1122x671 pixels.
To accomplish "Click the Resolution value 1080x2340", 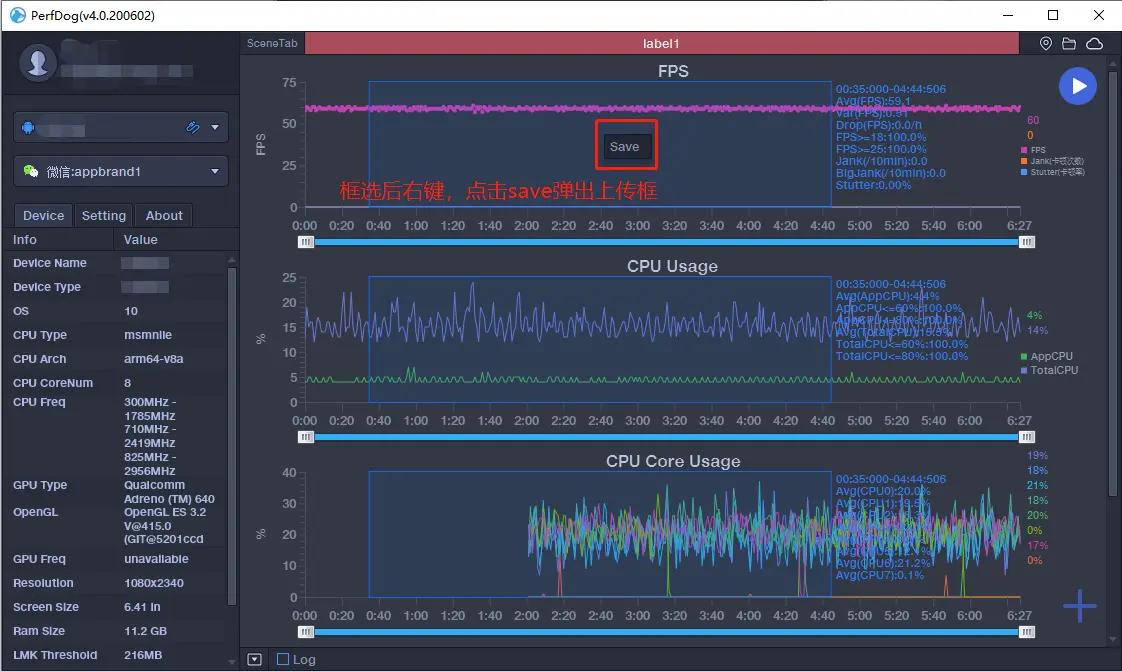I will (154, 583).
